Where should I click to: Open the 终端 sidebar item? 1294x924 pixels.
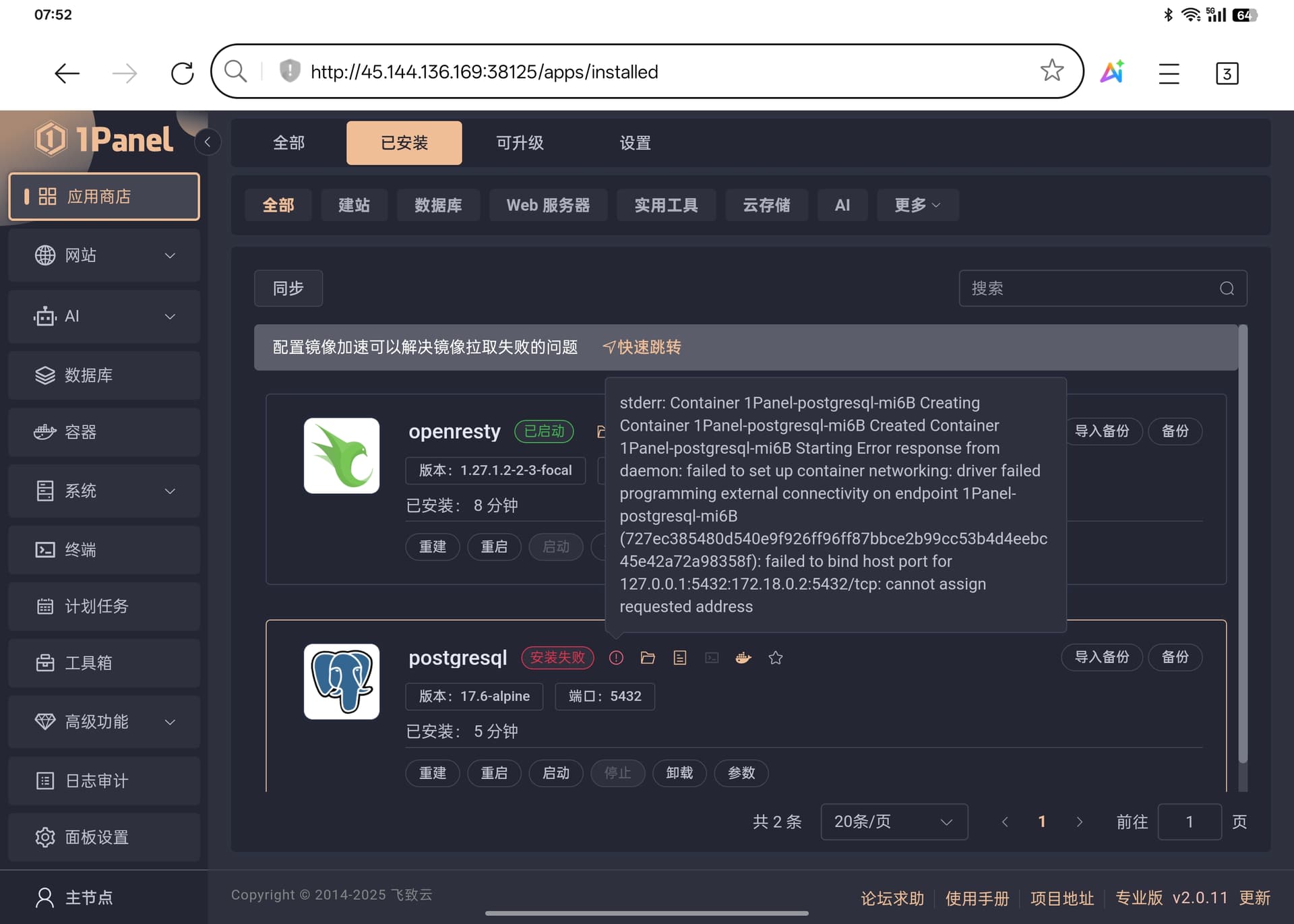[x=104, y=550]
